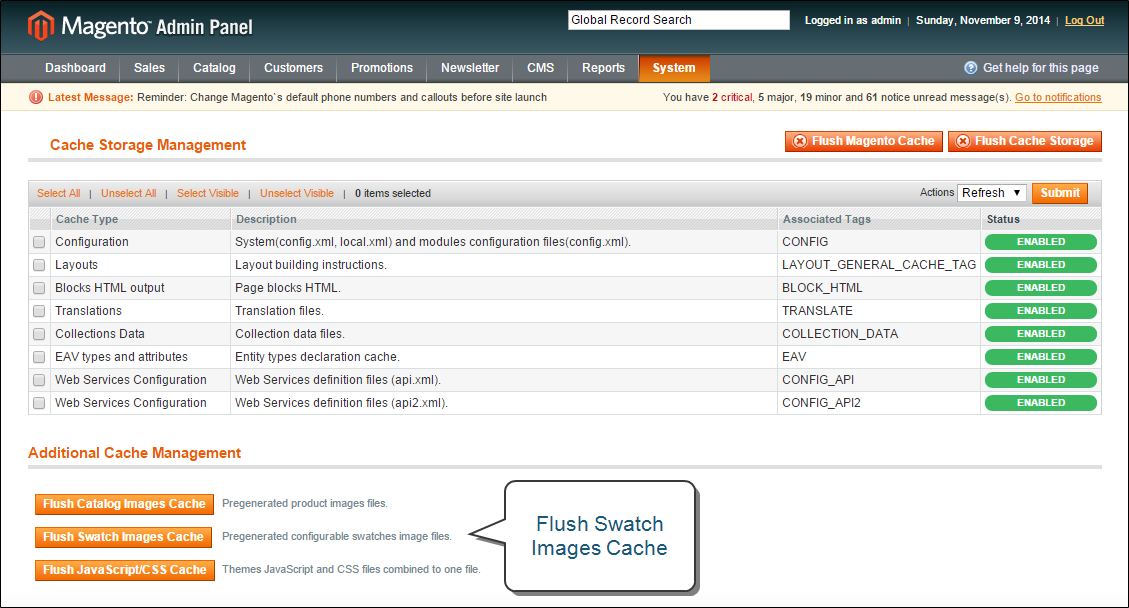Click the Unselect Visible link
The height and width of the screenshot is (608, 1129).
click(297, 193)
